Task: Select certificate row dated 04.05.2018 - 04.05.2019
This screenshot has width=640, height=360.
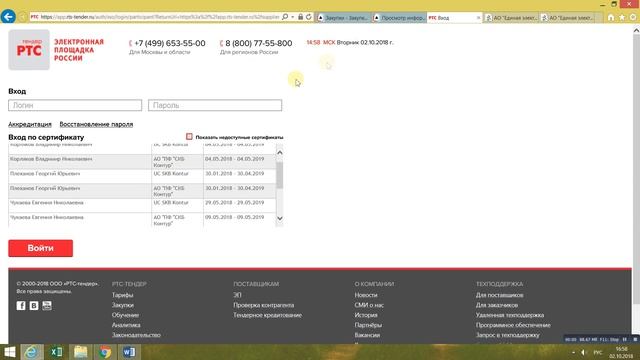Action: [x=142, y=162]
